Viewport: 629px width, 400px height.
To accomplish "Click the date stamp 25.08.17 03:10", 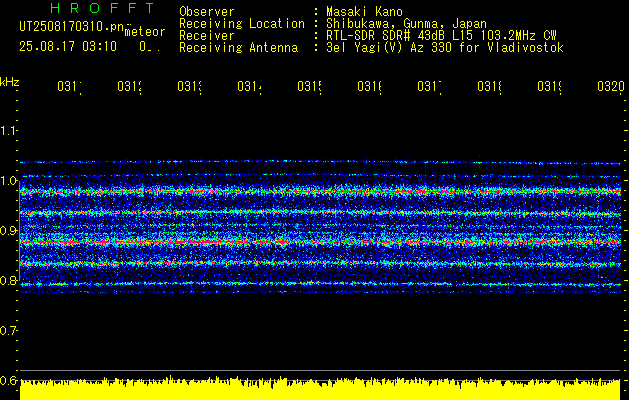I will pos(68,47).
